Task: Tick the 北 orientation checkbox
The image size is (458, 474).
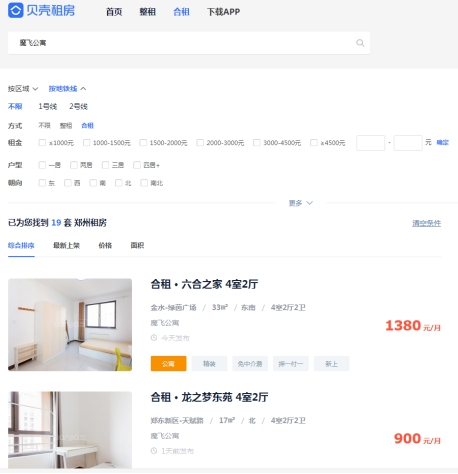Action: pyautogui.click(x=119, y=183)
